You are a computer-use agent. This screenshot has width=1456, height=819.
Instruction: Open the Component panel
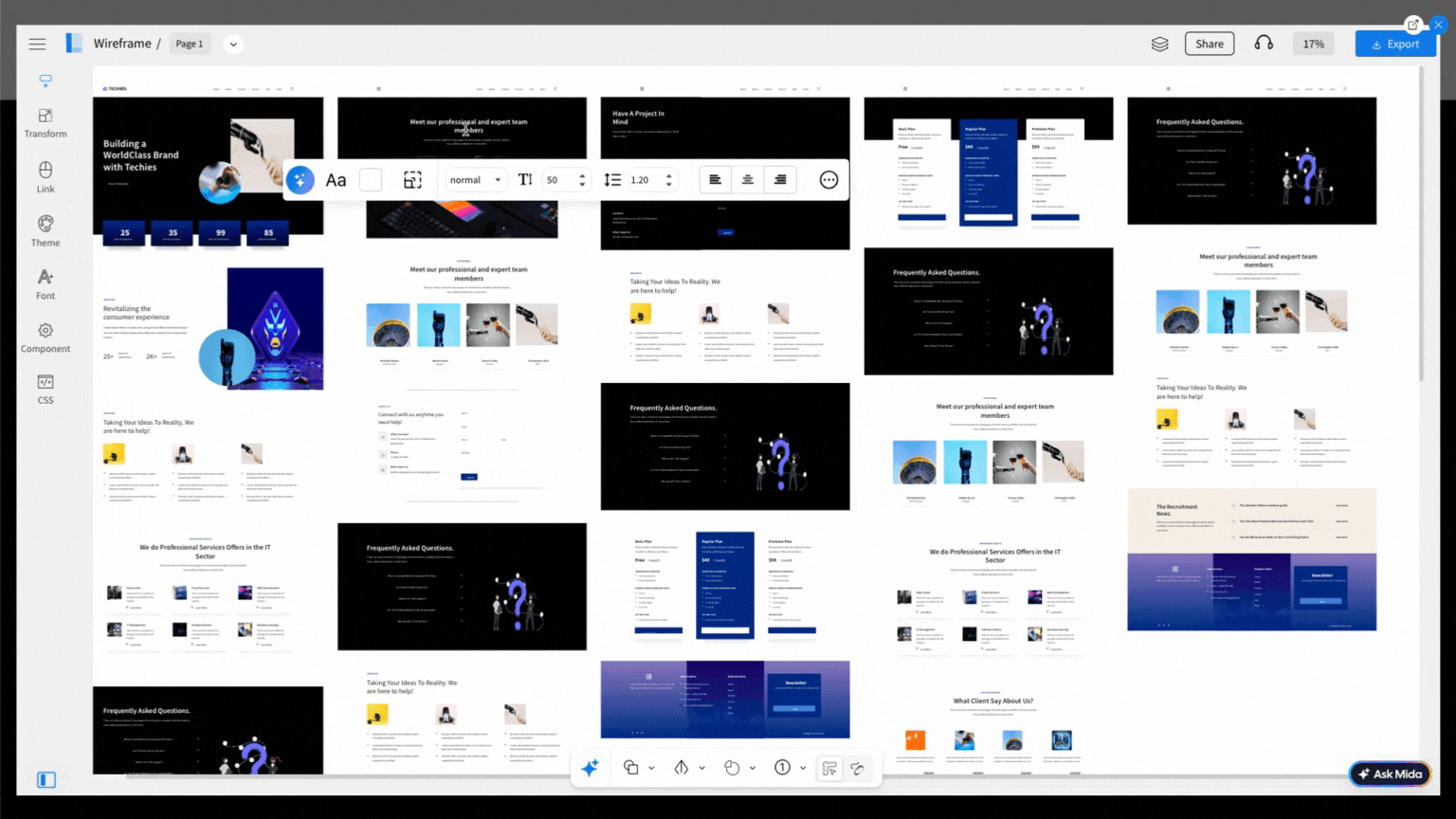pos(45,337)
